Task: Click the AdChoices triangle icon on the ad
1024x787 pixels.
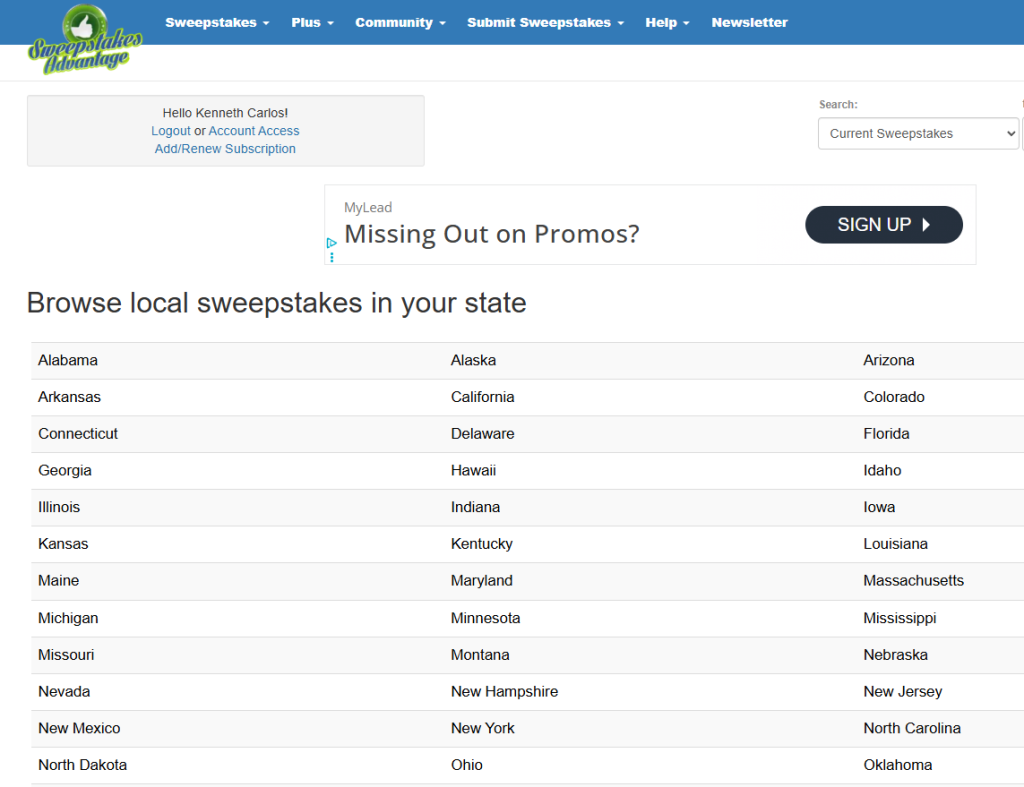Action: [x=331, y=243]
